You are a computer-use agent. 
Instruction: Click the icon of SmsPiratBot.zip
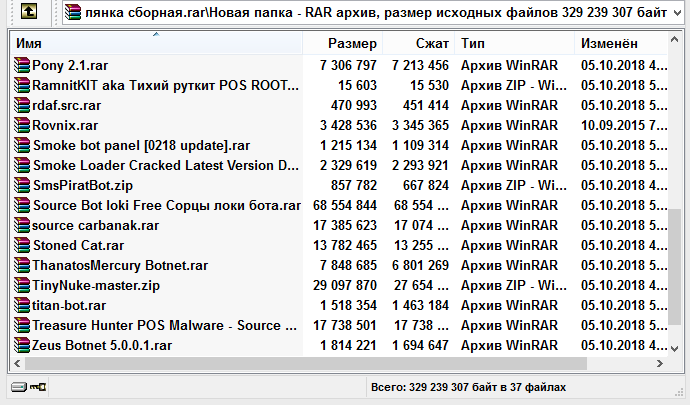[x=22, y=185]
